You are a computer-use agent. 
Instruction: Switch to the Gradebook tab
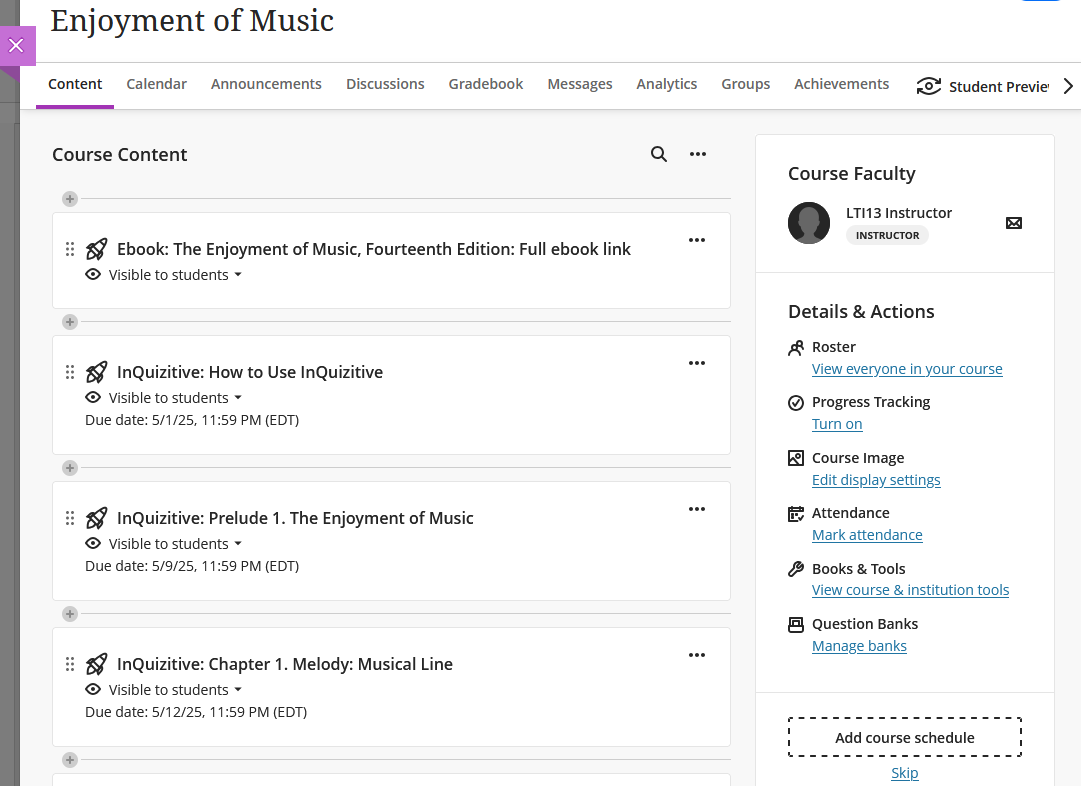click(x=486, y=84)
